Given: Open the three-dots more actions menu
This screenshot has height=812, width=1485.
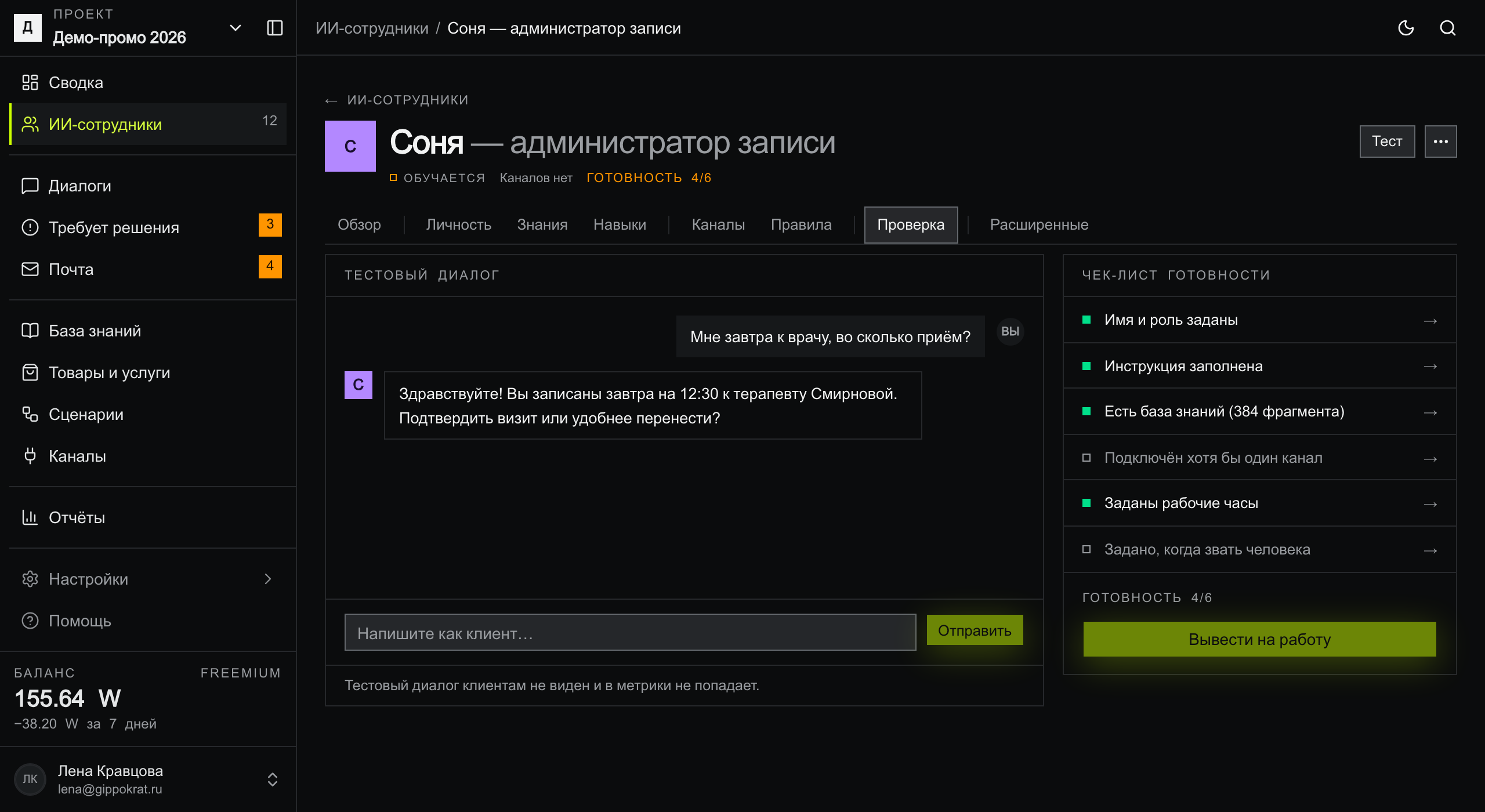Looking at the screenshot, I should (1440, 142).
